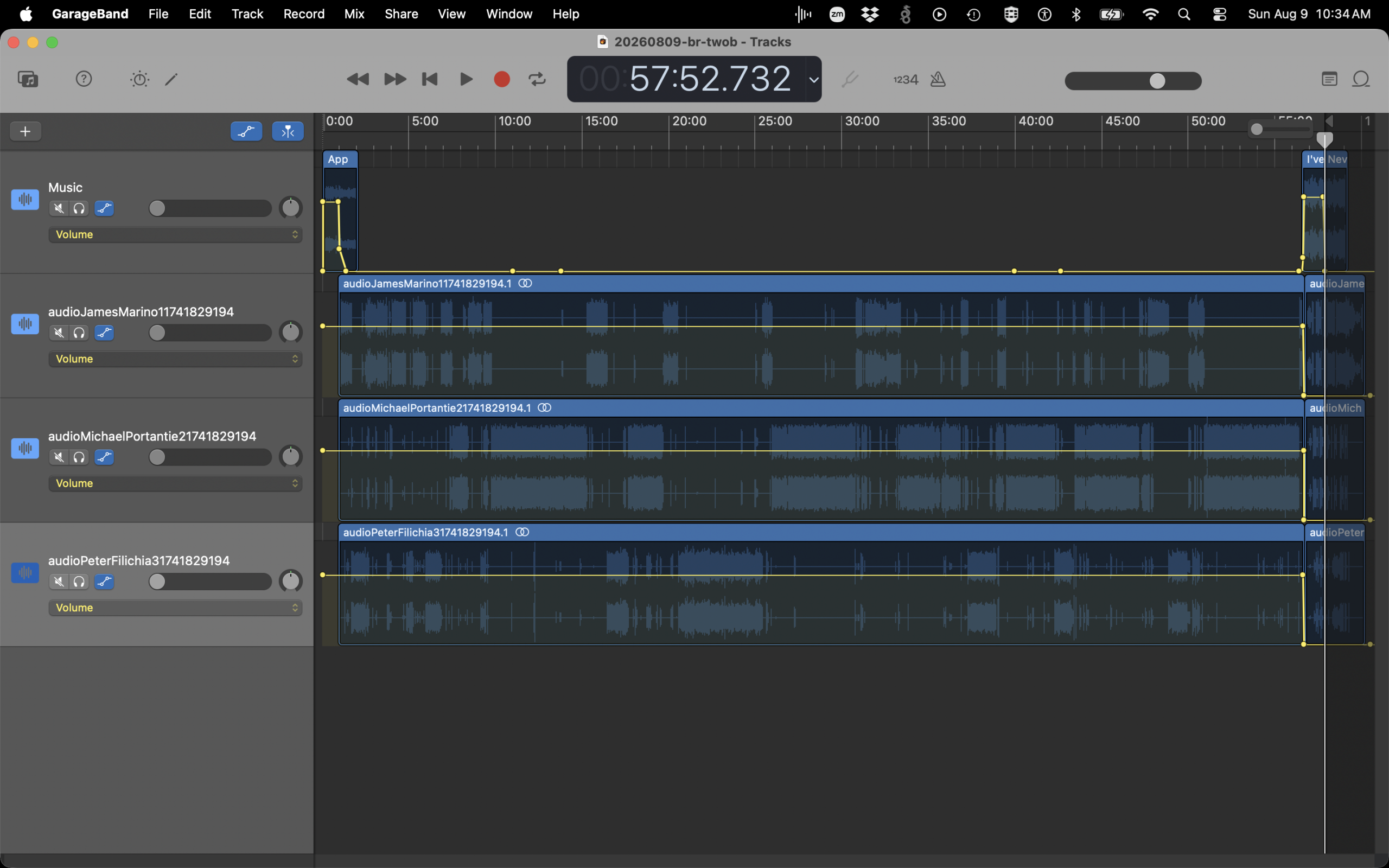Open the View menu
The width and height of the screenshot is (1389, 868).
452,14
